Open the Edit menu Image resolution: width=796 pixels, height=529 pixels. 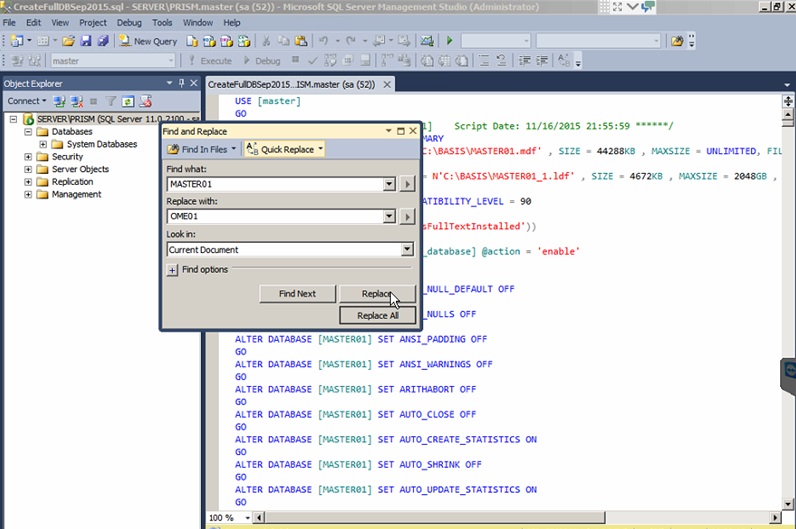34,23
